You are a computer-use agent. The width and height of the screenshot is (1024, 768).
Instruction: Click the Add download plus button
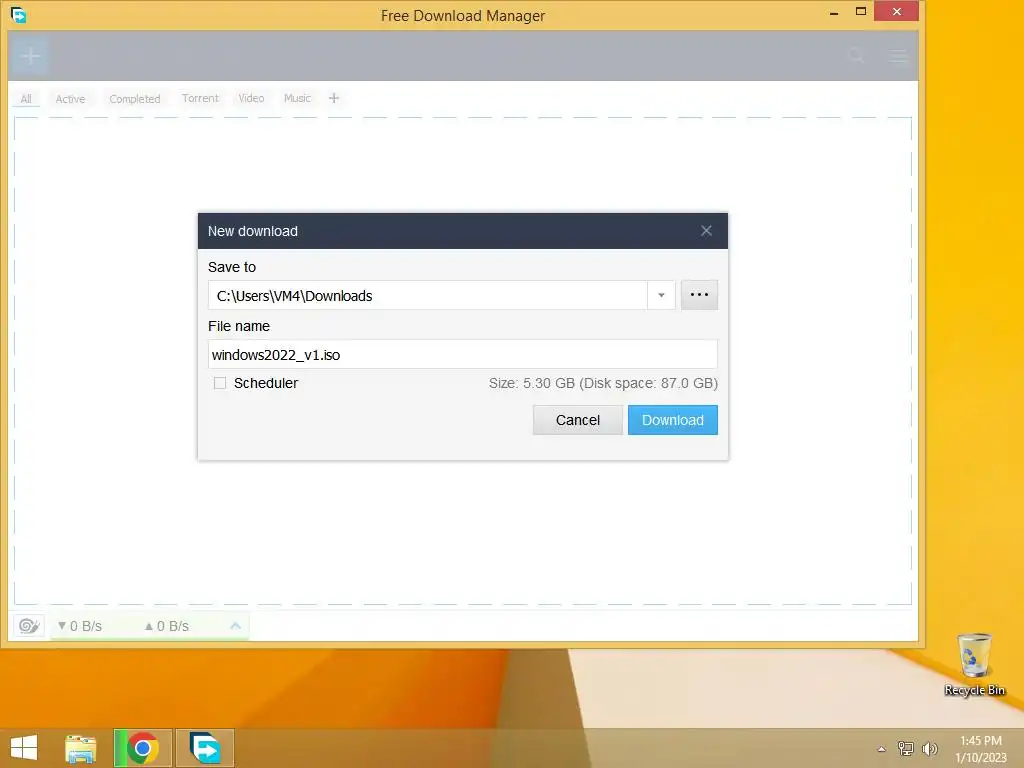pos(30,56)
